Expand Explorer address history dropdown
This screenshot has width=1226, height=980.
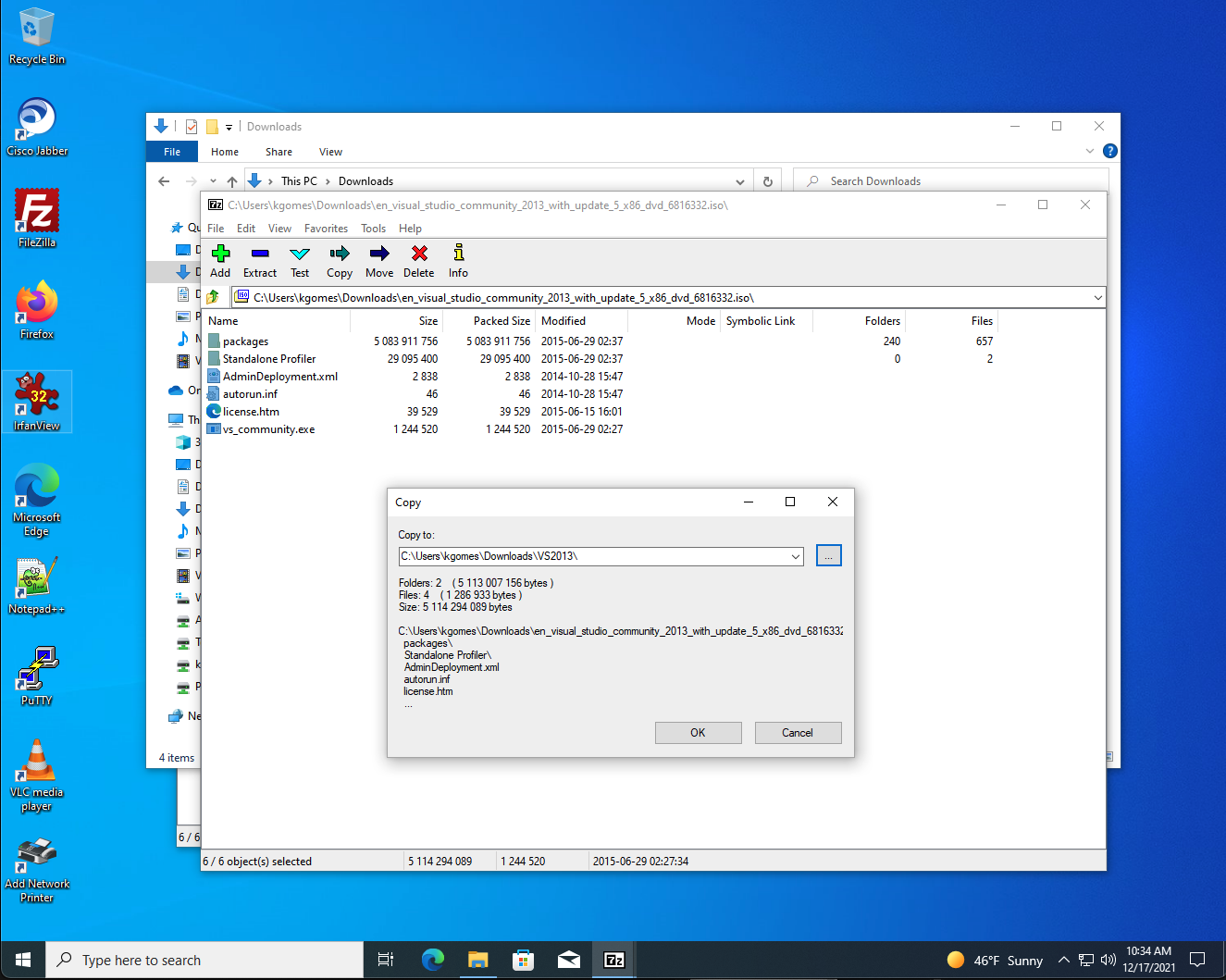(x=740, y=181)
